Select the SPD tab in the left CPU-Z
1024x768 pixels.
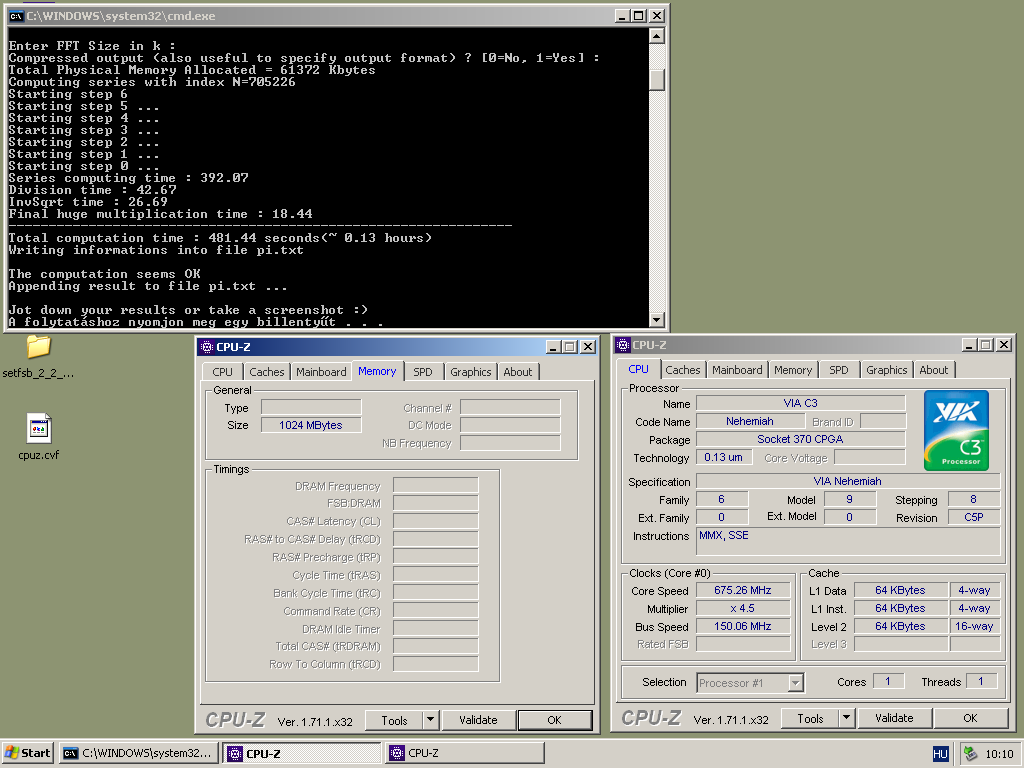coord(423,372)
